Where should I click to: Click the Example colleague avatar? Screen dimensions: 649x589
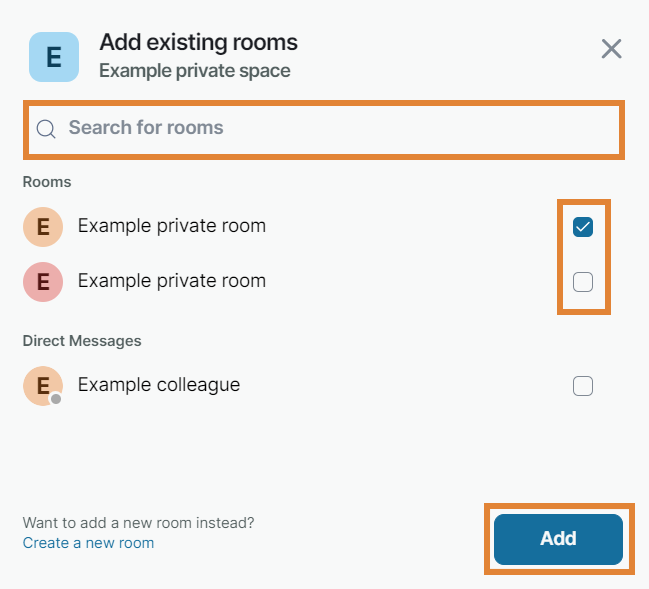click(x=43, y=386)
